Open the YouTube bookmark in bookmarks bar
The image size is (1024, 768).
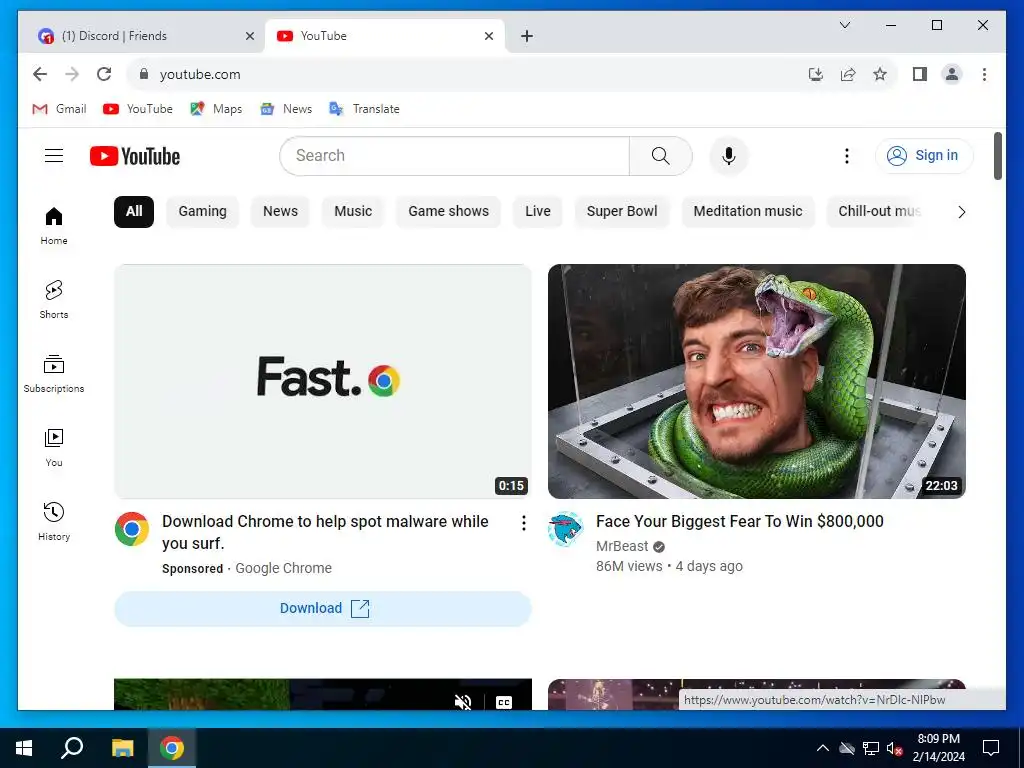138,109
